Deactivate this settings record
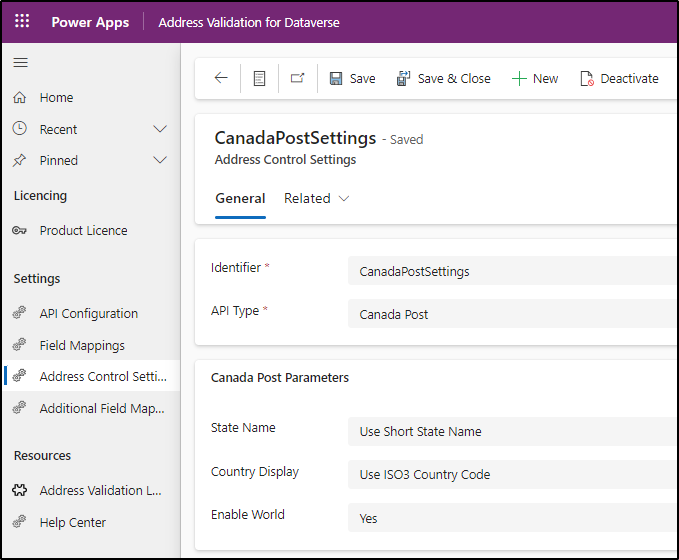This screenshot has width=679, height=560. [x=619, y=78]
